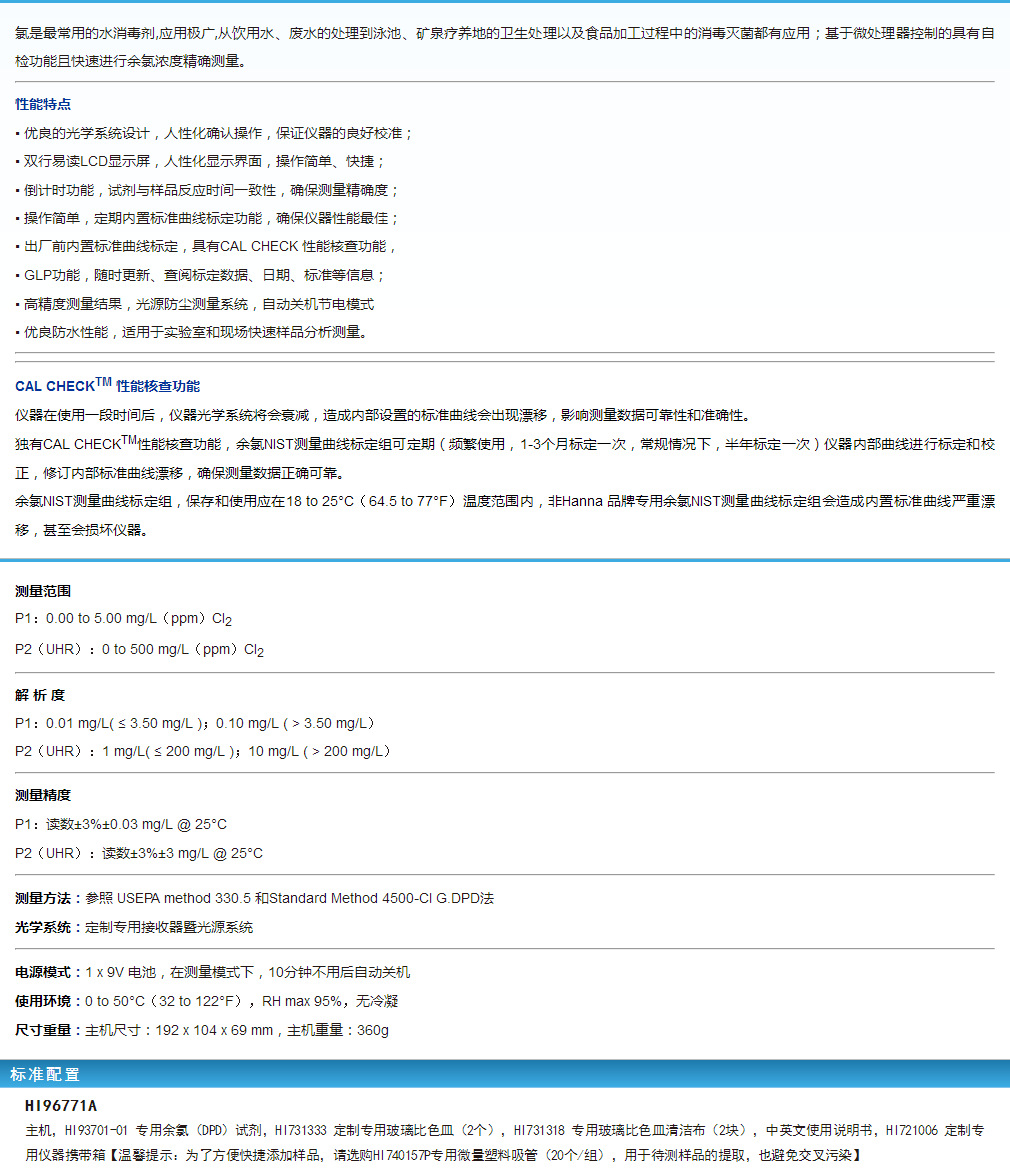Click the 高精度测量结果 bullet
Viewport: 1010px width, 1171px height.
point(194,304)
